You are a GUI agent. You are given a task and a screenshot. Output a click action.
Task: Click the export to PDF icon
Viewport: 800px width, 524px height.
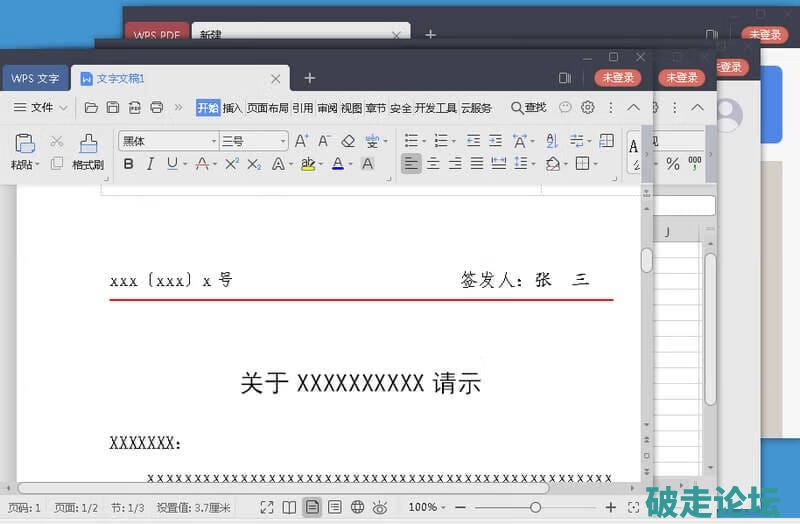pyautogui.click(x=135, y=107)
